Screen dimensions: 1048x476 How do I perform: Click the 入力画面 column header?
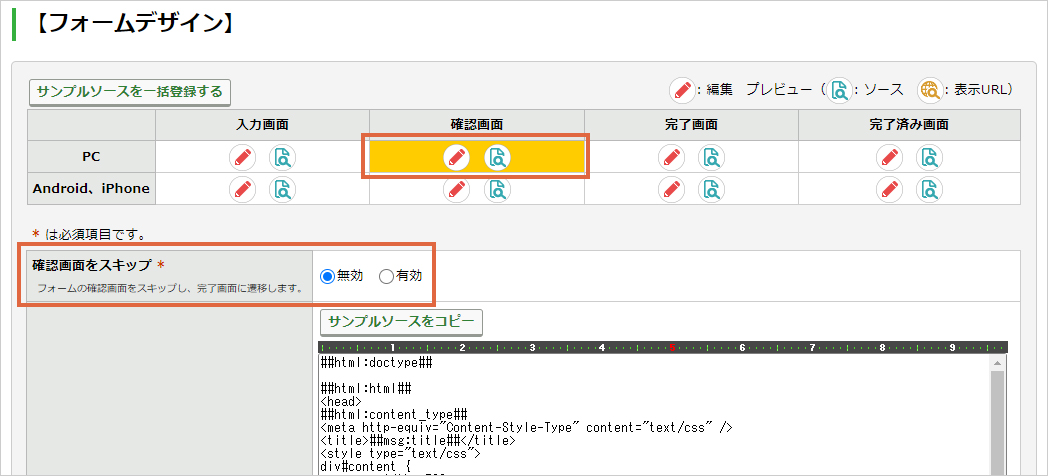pyautogui.click(x=263, y=125)
